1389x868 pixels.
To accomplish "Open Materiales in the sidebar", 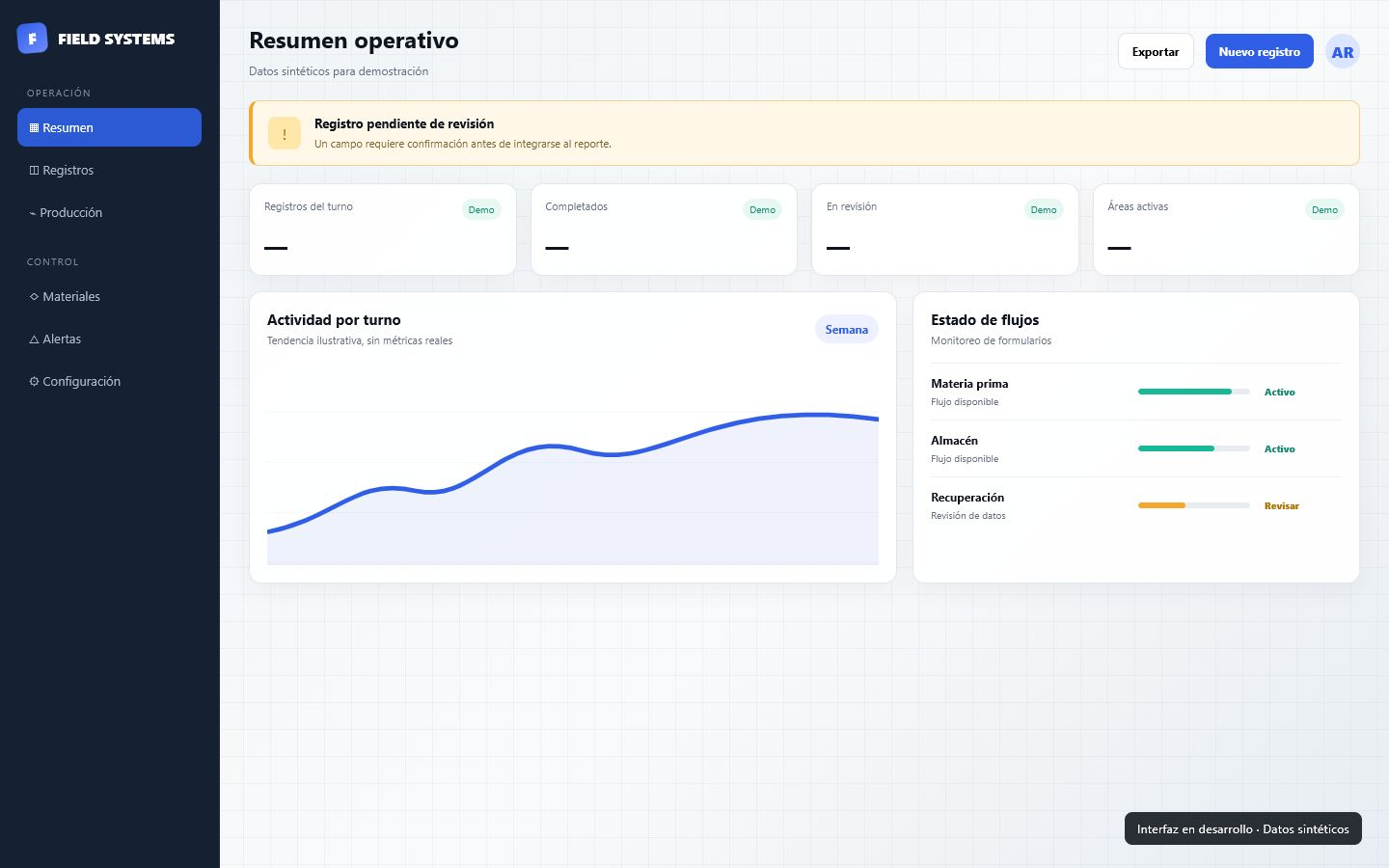I will (x=109, y=296).
